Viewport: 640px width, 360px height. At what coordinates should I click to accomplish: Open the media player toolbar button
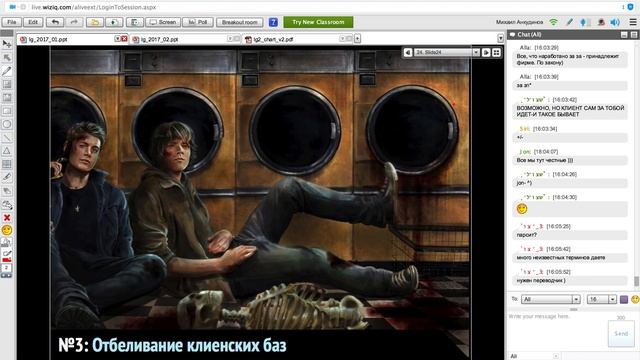click(x=114, y=22)
